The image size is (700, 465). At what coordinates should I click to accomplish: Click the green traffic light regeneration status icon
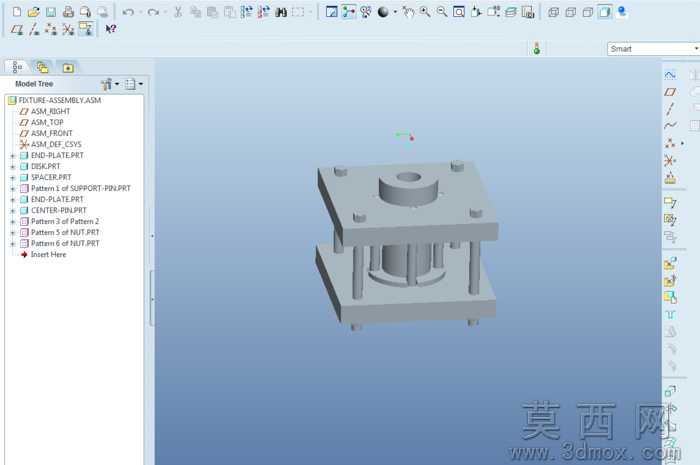coord(537,48)
